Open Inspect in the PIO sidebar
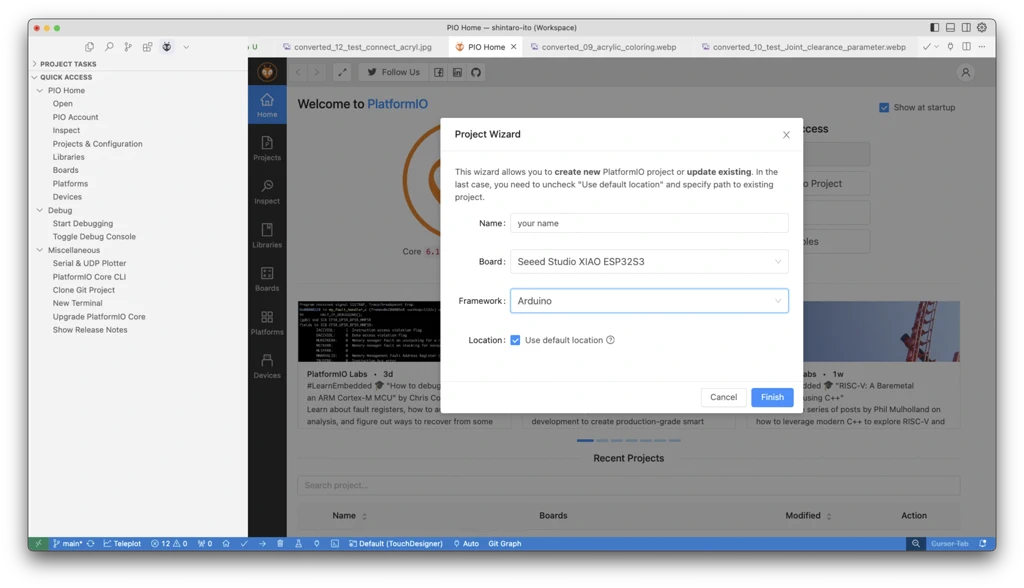Screen dimensions: 1024x588 pyautogui.click(x=267, y=191)
